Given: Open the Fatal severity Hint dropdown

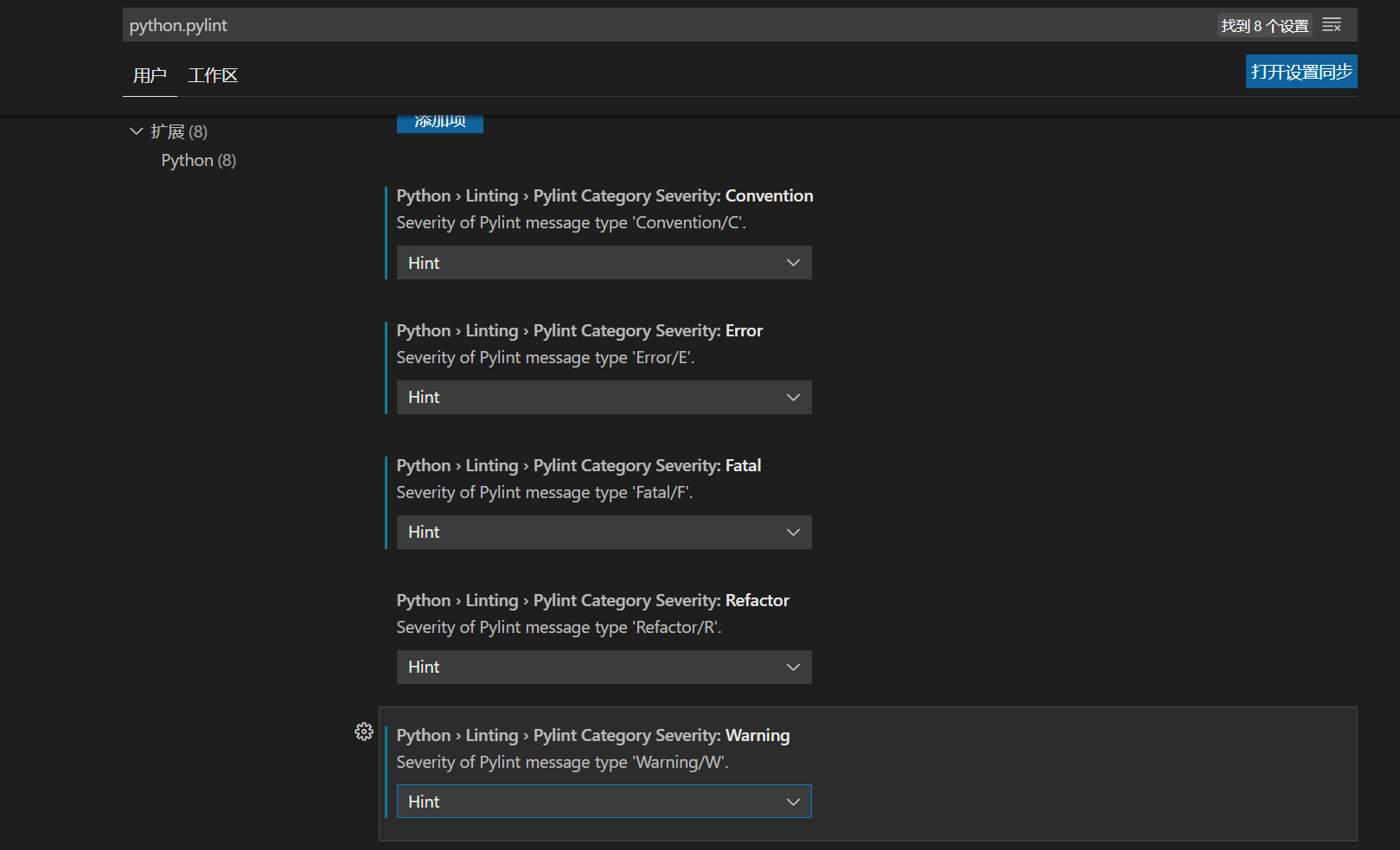Looking at the screenshot, I should pyautogui.click(x=604, y=533).
